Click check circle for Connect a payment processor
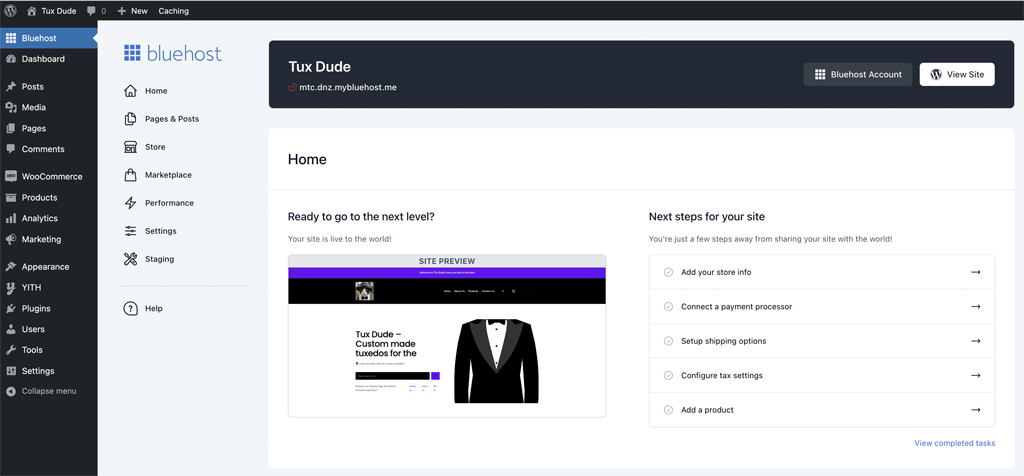The image size is (1024, 476). point(668,306)
